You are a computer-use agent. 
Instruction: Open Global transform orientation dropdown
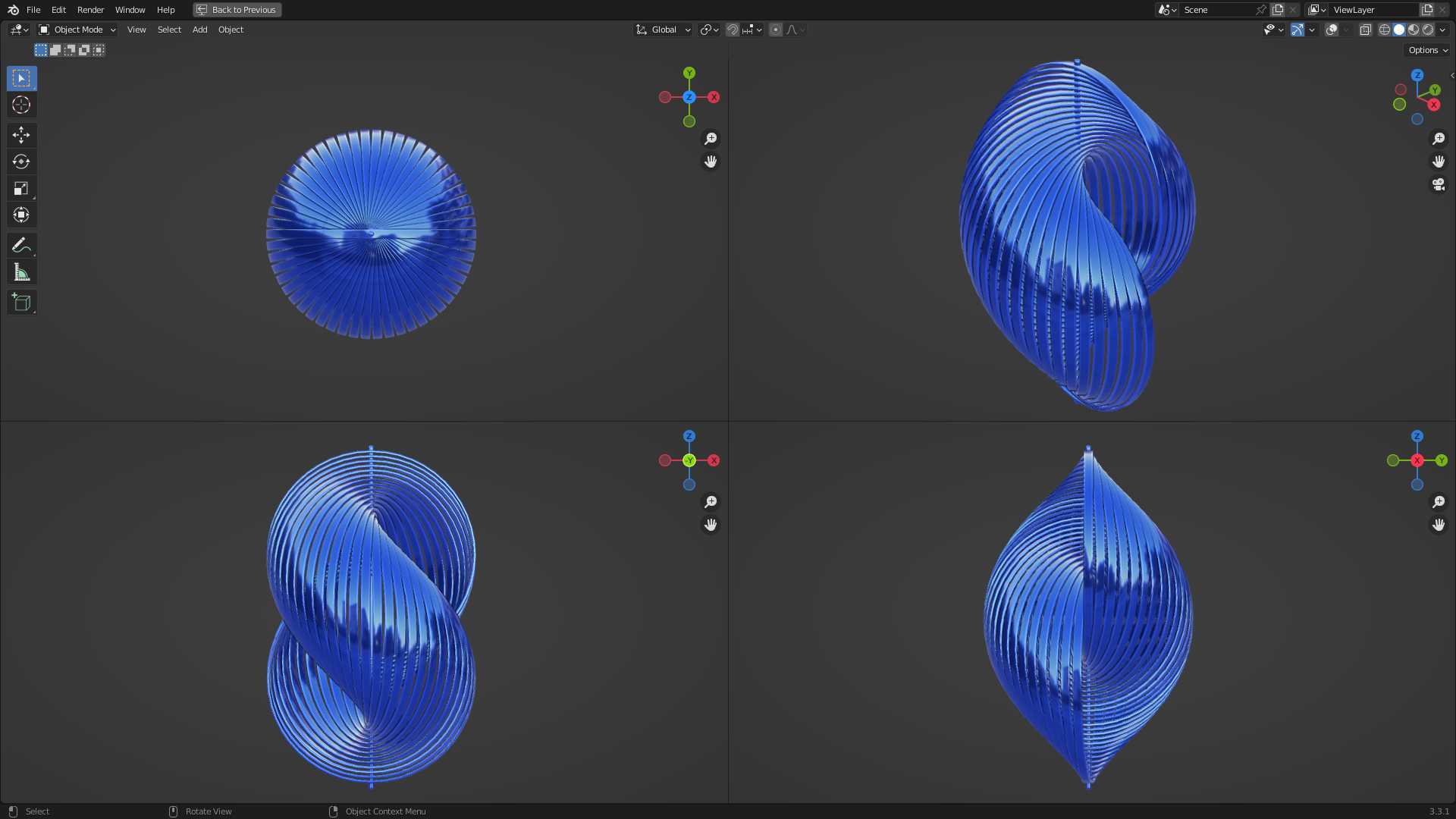click(x=664, y=30)
